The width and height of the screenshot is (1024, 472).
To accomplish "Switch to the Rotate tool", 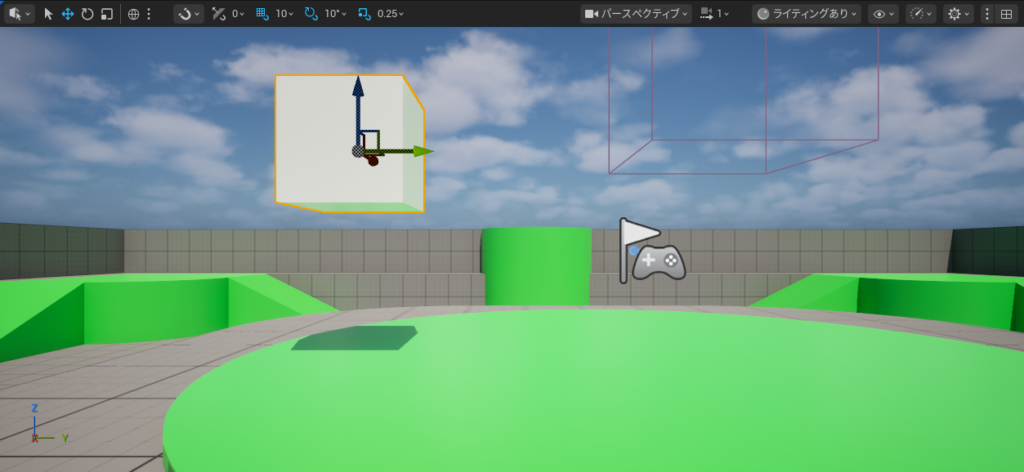I will (87, 14).
